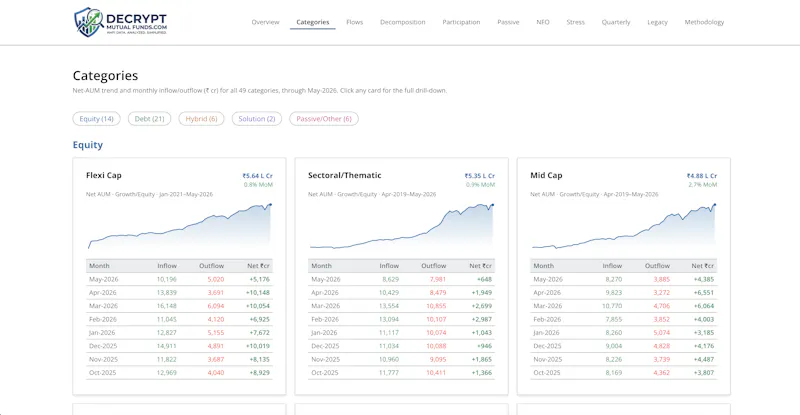
Task: Click Flexi Cap Inflow column header
Action: click(x=167, y=266)
